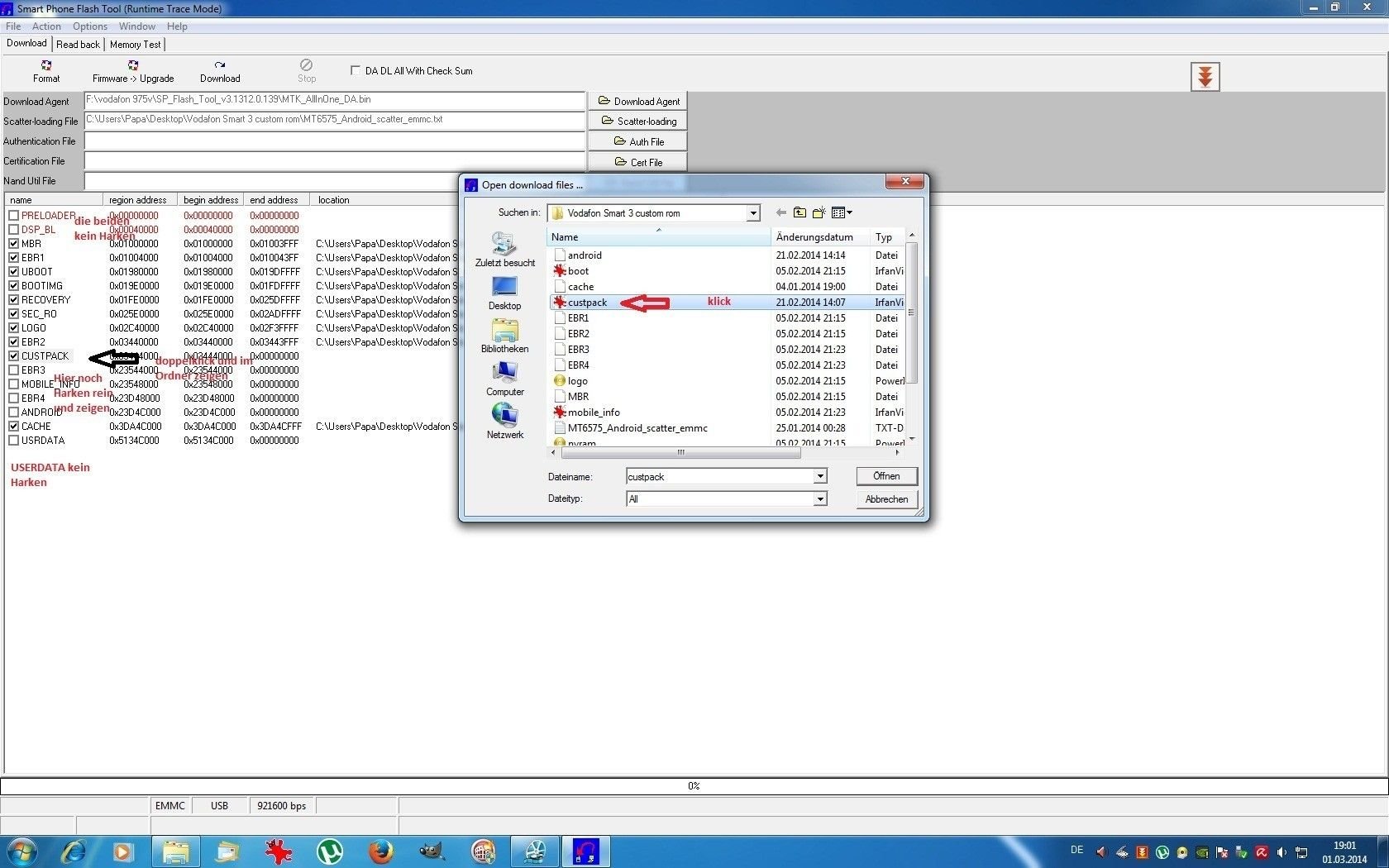Click the vertical scrollbar in file list

pyautogui.click(x=911, y=312)
